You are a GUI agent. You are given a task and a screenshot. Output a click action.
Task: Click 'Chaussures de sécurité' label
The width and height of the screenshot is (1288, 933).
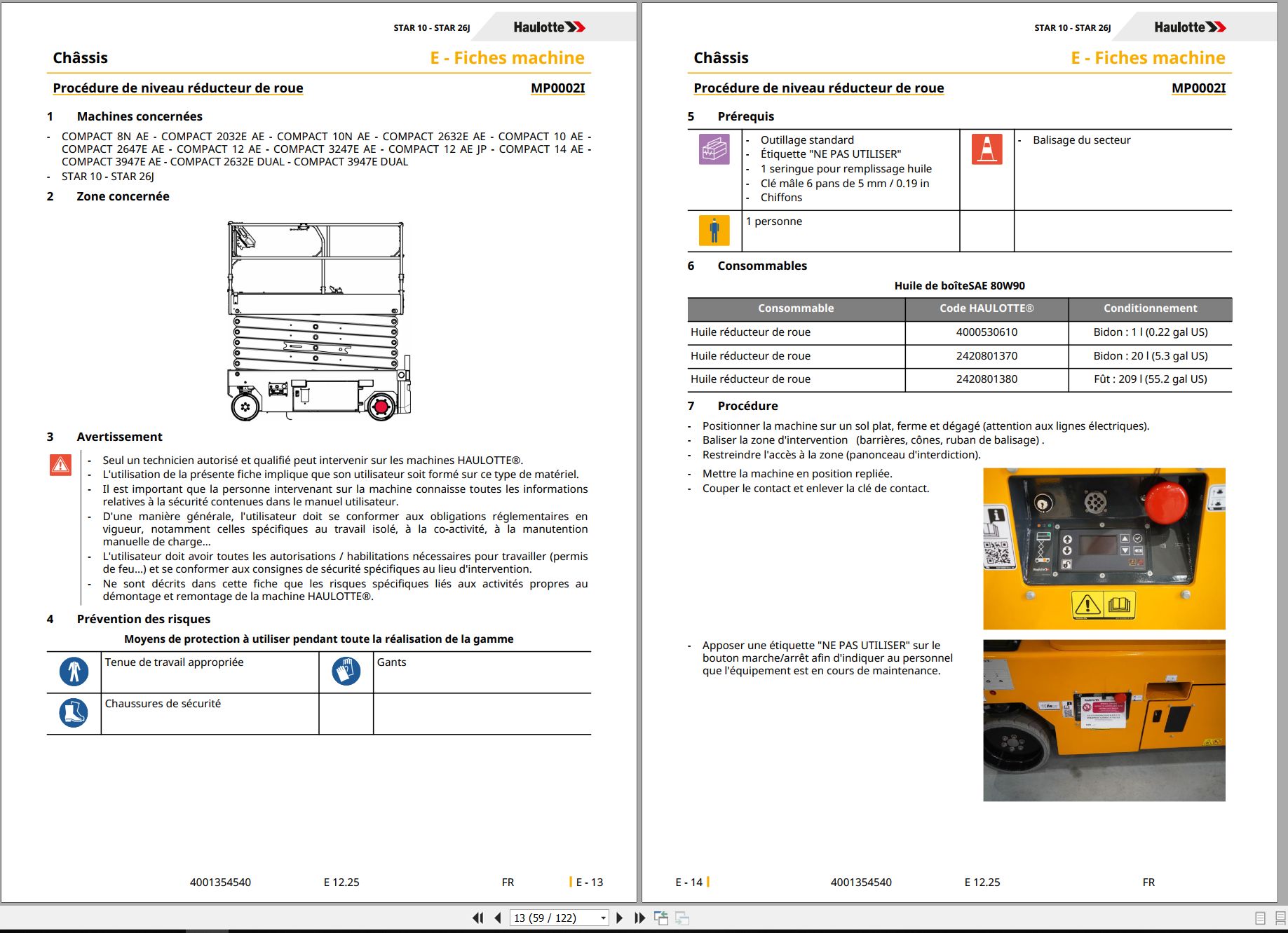coord(163,704)
